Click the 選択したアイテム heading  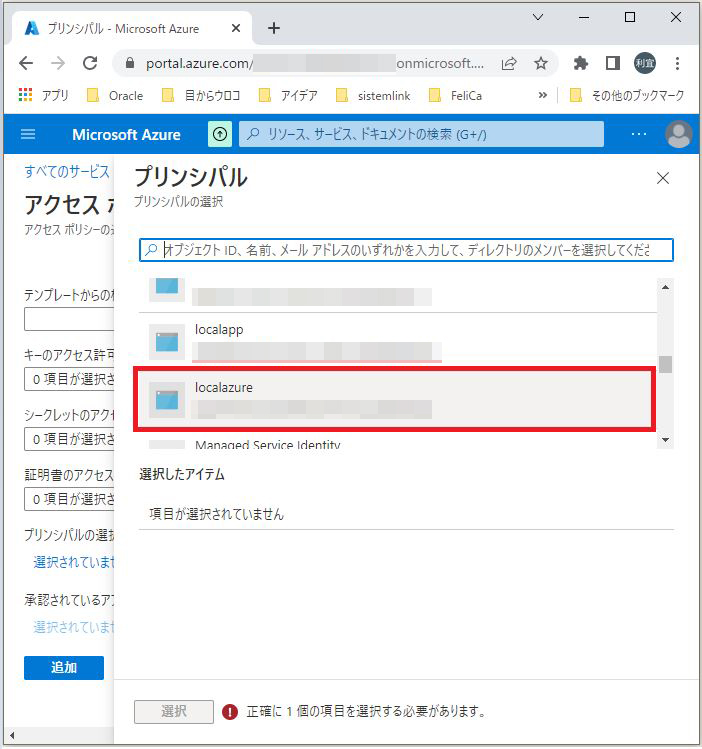coord(181,474)
